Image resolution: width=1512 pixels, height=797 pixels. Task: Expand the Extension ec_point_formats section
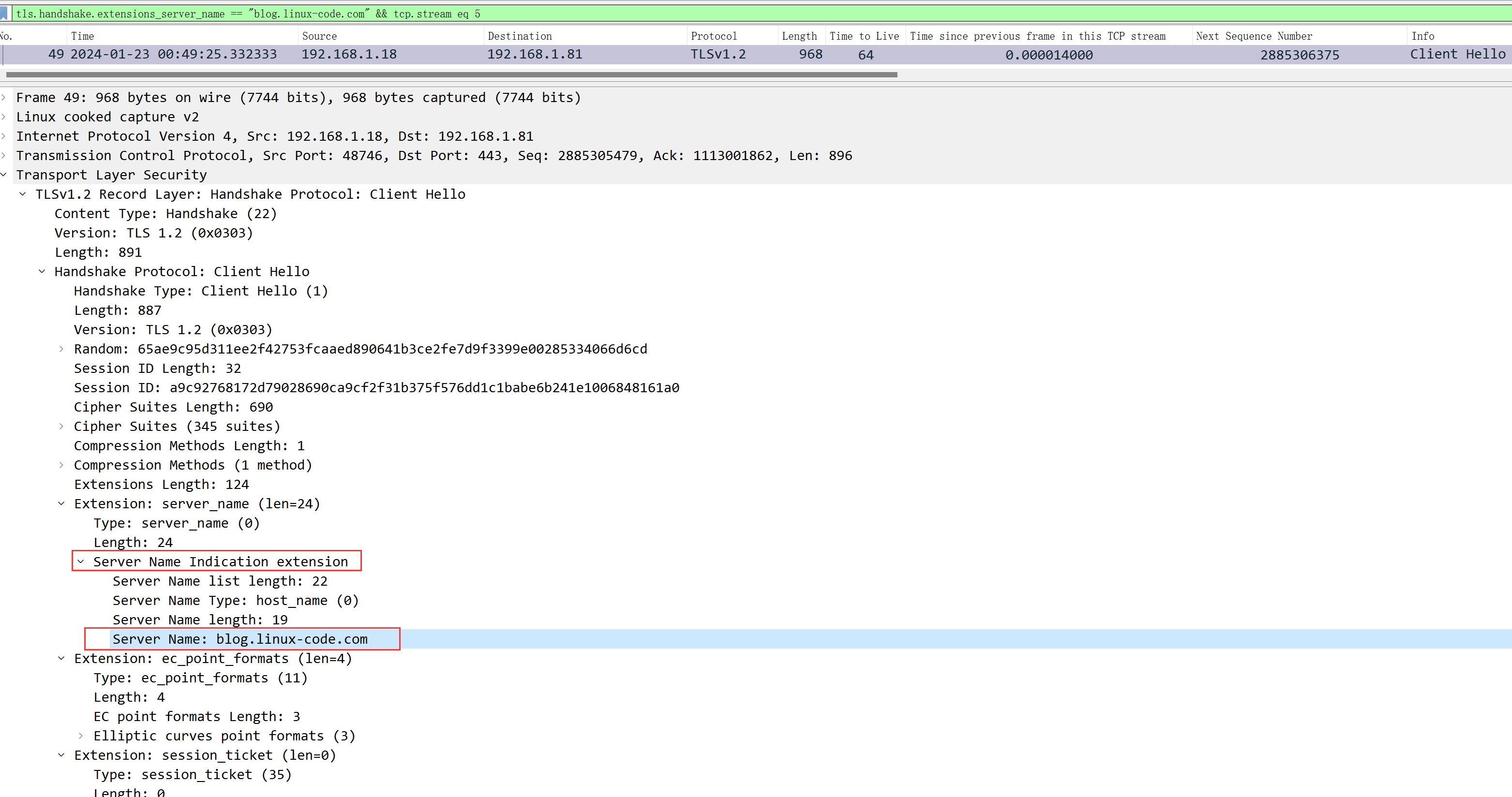click(x=63, y=658)
